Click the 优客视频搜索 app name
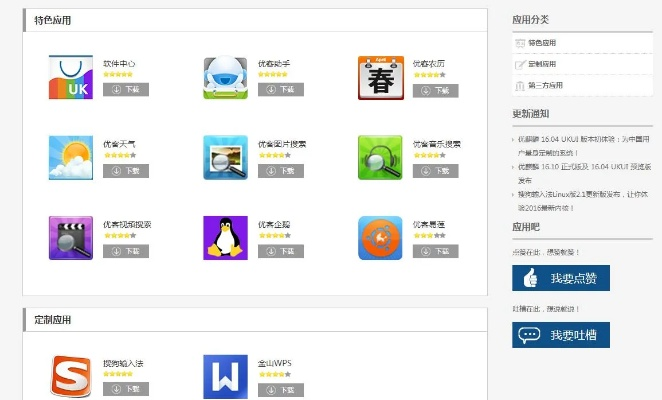 (x=127, y=225)
